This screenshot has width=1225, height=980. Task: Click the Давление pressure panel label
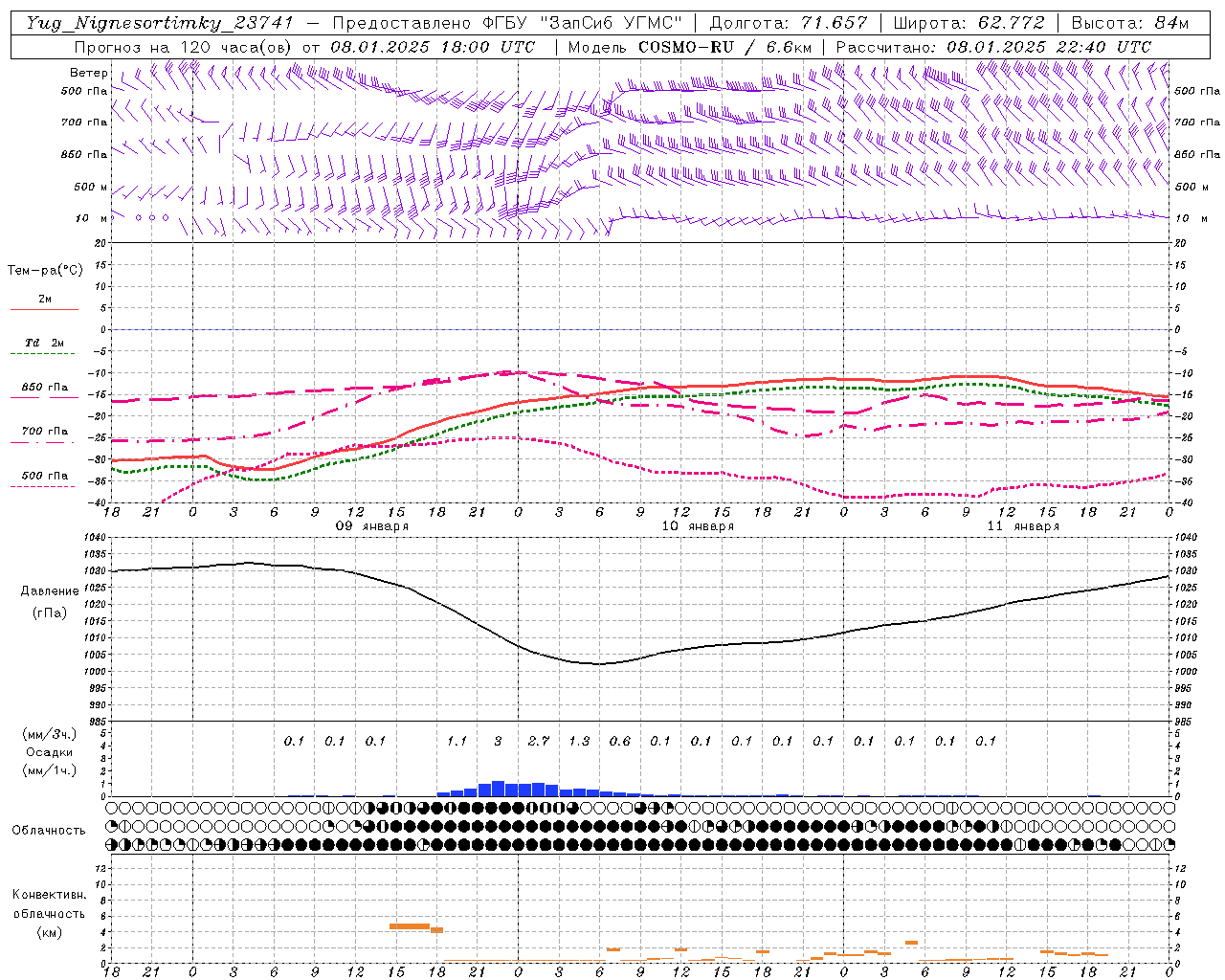[x=50, y=591]
